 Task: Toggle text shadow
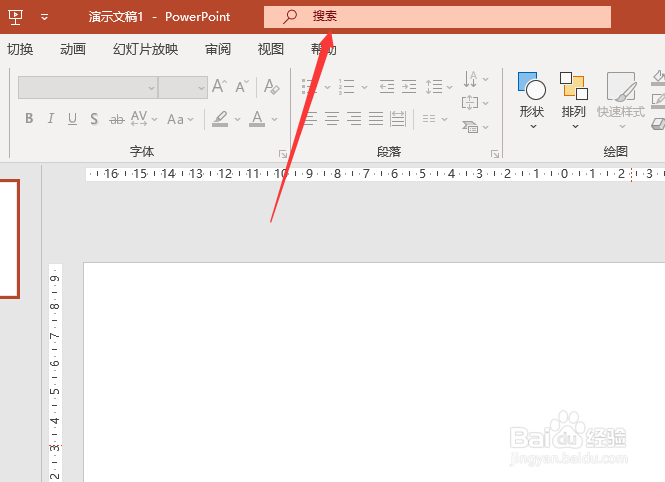tap(94, 119)
